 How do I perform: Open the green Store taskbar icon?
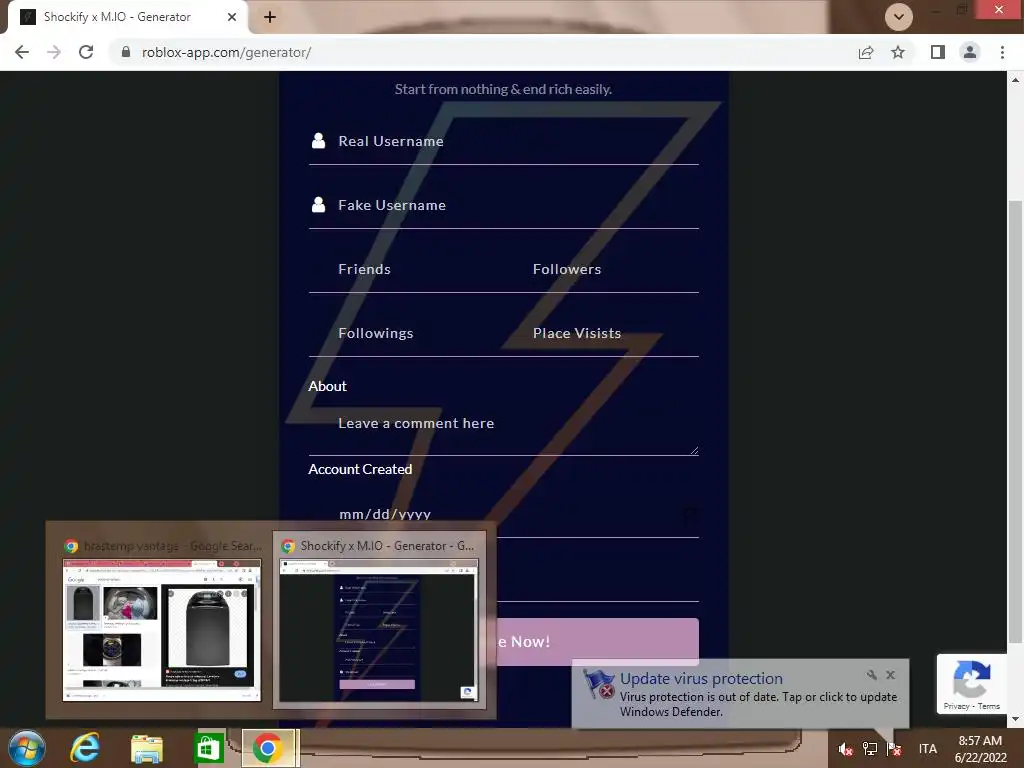click(x=209, y=748)
